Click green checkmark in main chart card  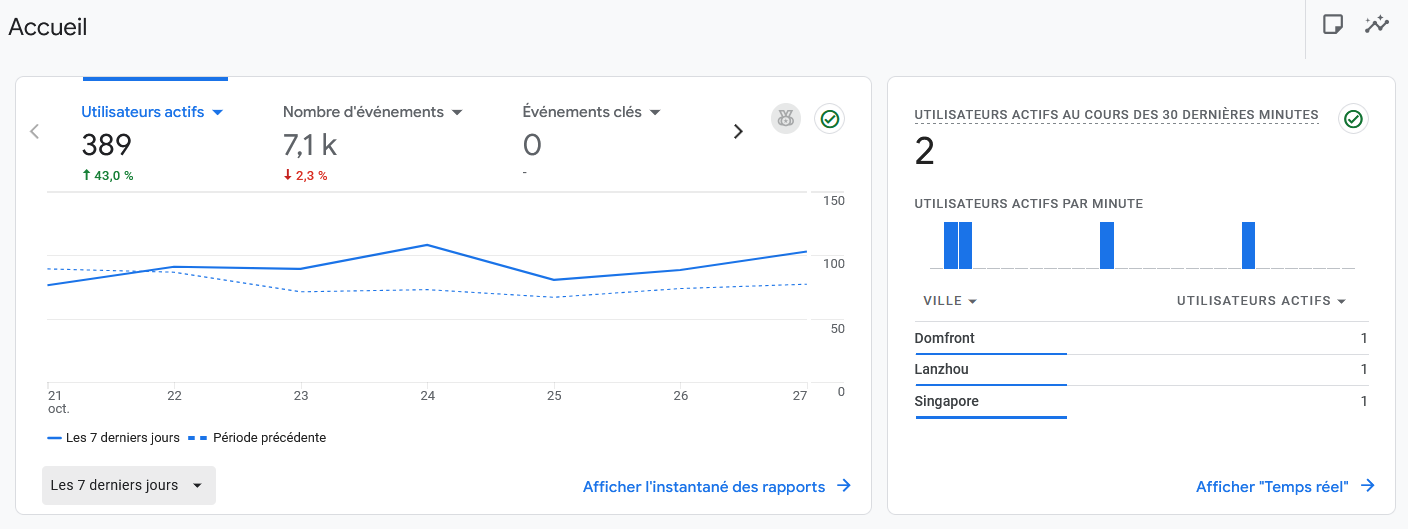pos(829,119)
